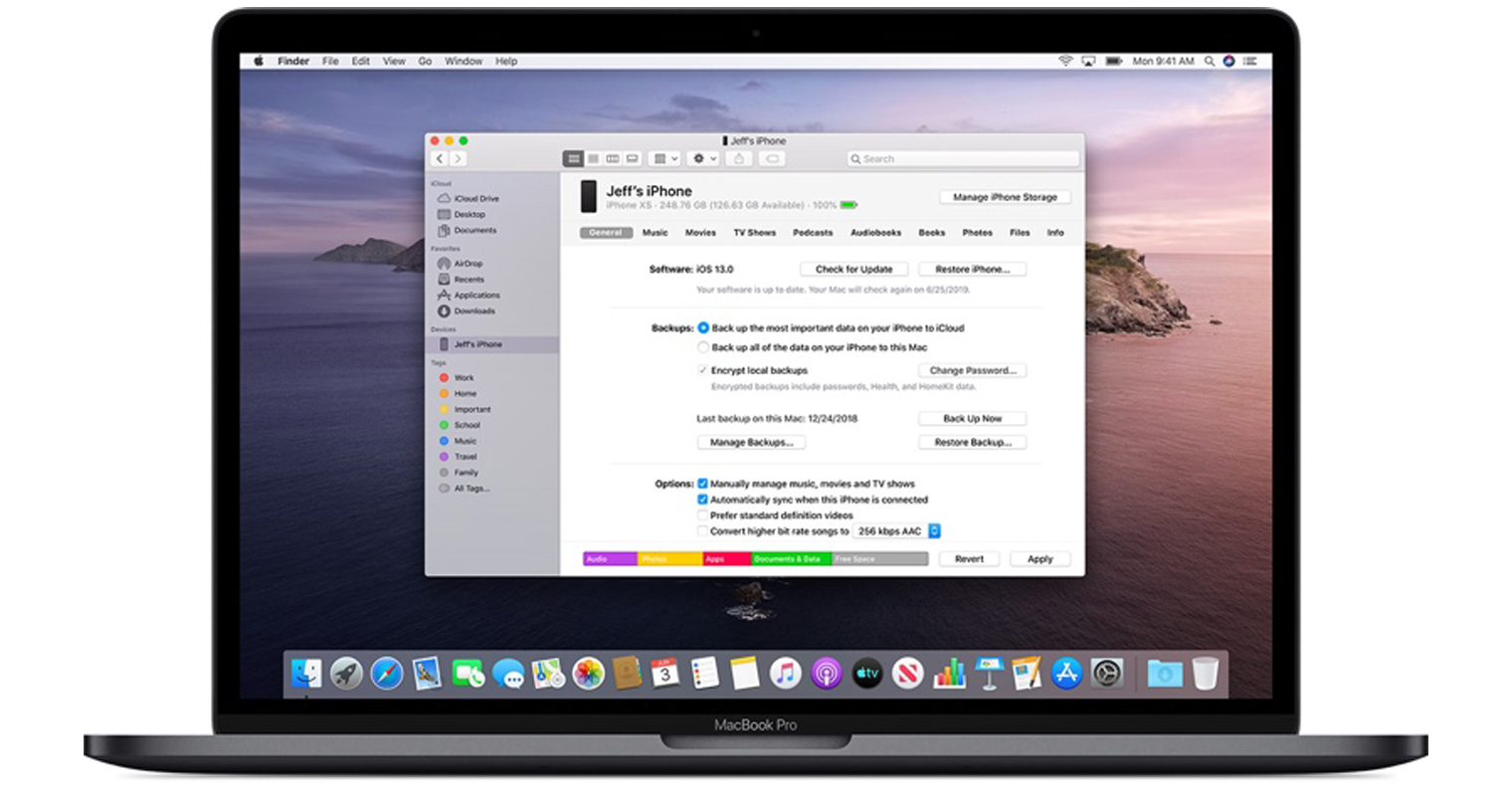Click the Documents & Data storage segment
1512x790 pixels.
[791, 559]
